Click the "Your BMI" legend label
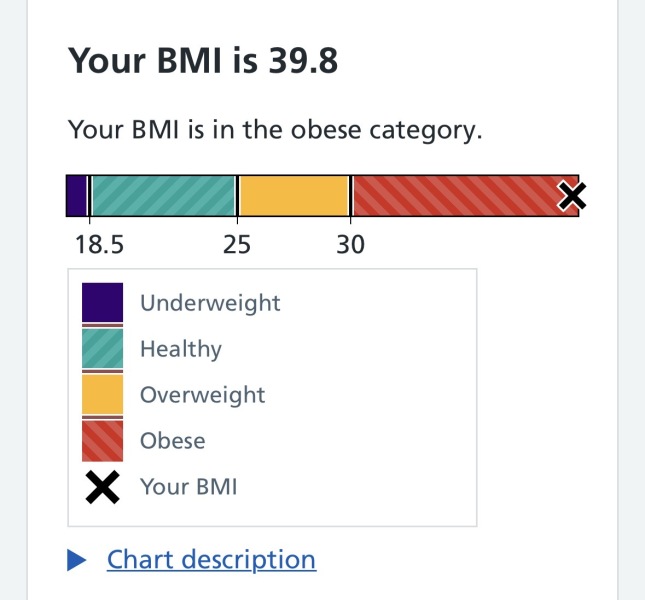This screenshot has width=645, height=600. tap(189, 487)
